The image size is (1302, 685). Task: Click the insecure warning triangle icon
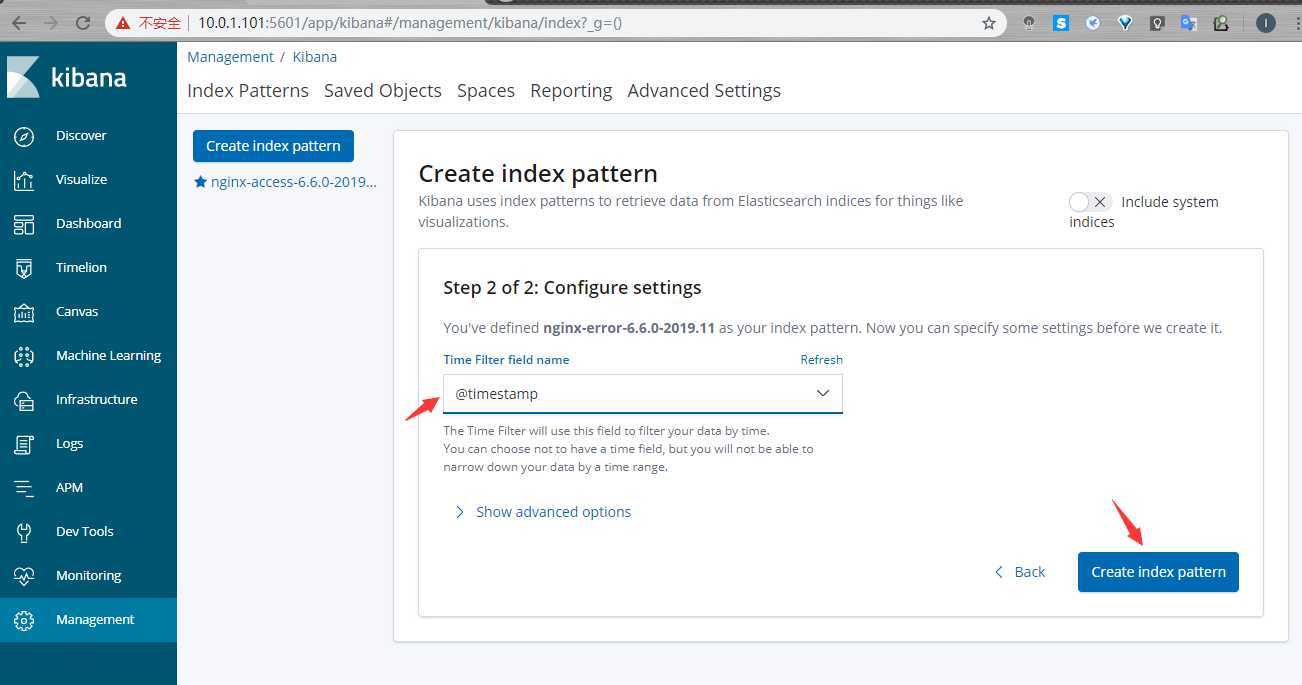[123, 22]
